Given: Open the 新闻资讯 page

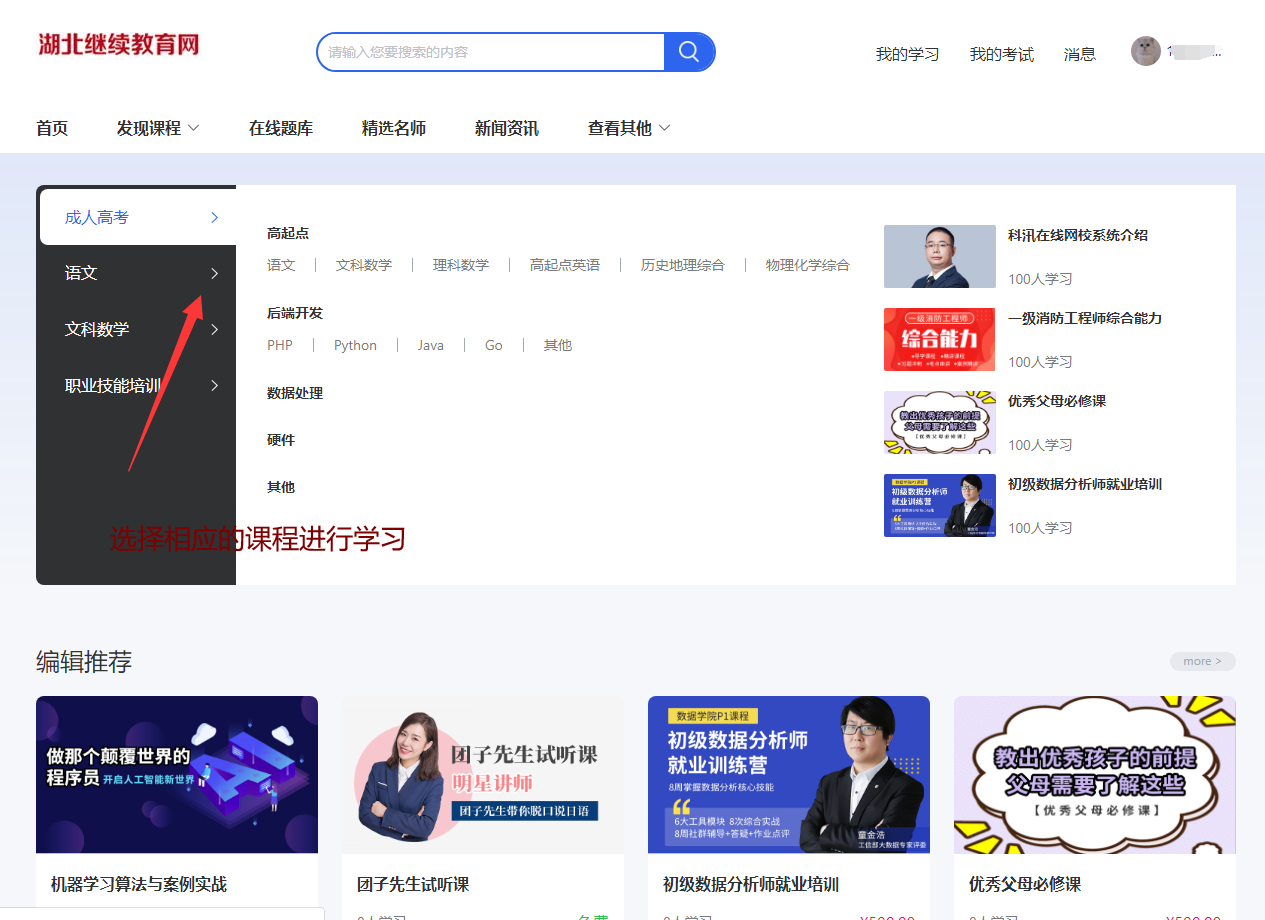Looking at the screenshot, I should coord(506,128).
